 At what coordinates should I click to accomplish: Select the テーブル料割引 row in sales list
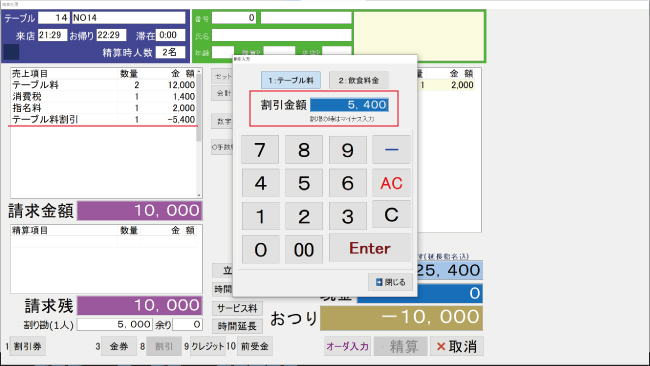pyautogui.click(x=103, y=119)
